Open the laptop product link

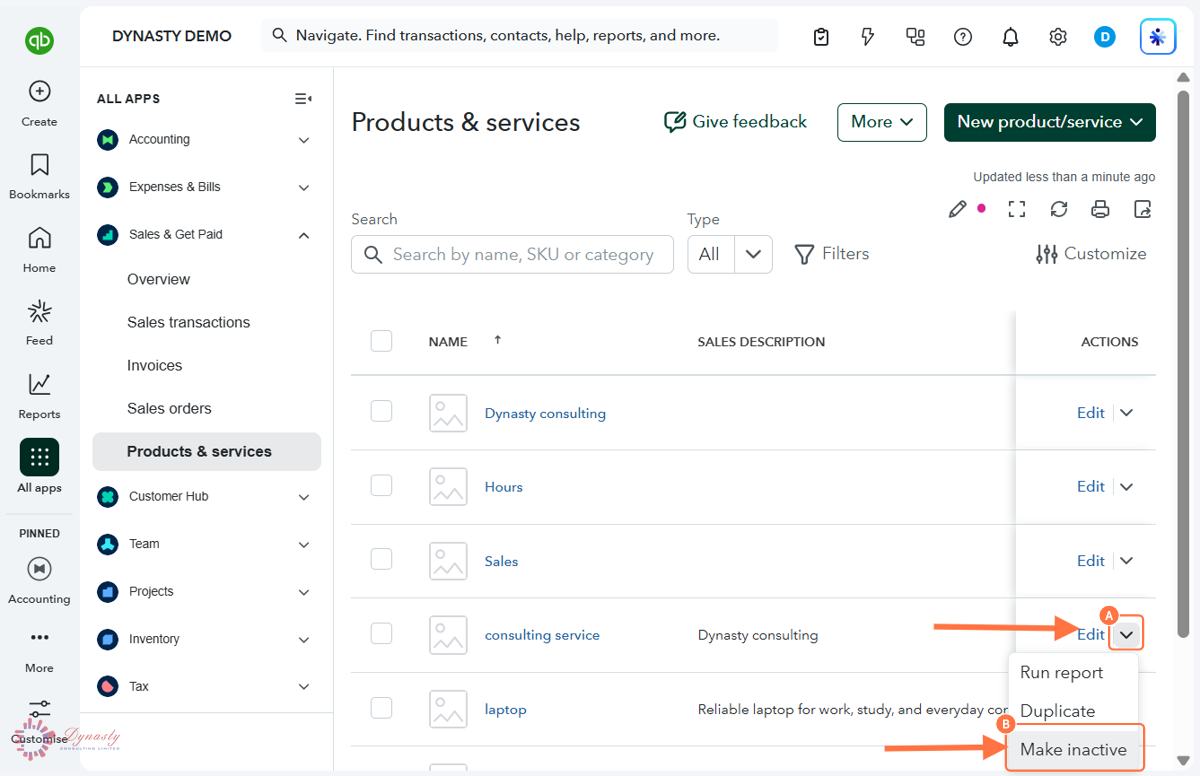505,709
